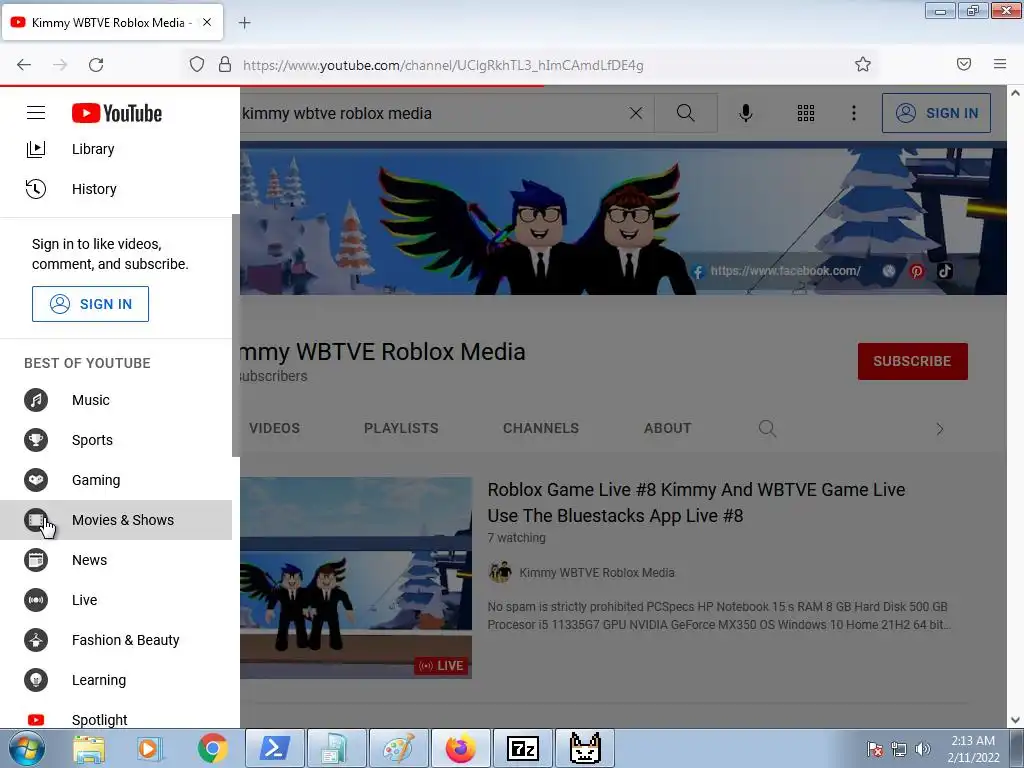Show more channel tabs with right chevron
Screen dimensions: 1024x768
click(940, 429)
